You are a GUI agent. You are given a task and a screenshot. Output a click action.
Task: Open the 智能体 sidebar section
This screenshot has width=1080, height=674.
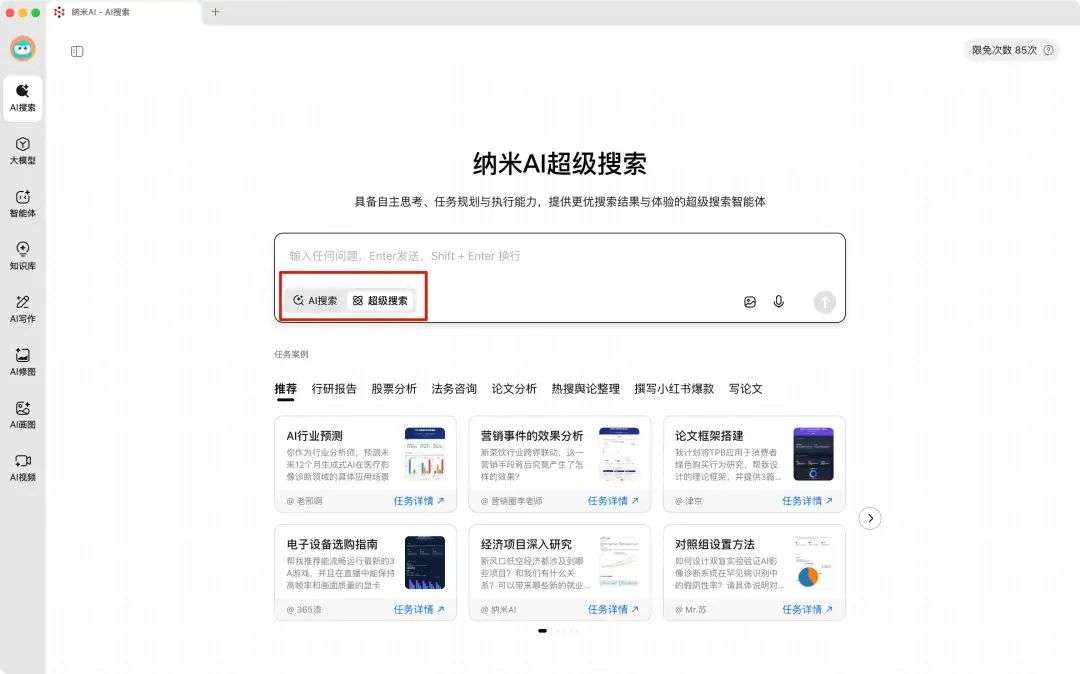coord(23,204)
